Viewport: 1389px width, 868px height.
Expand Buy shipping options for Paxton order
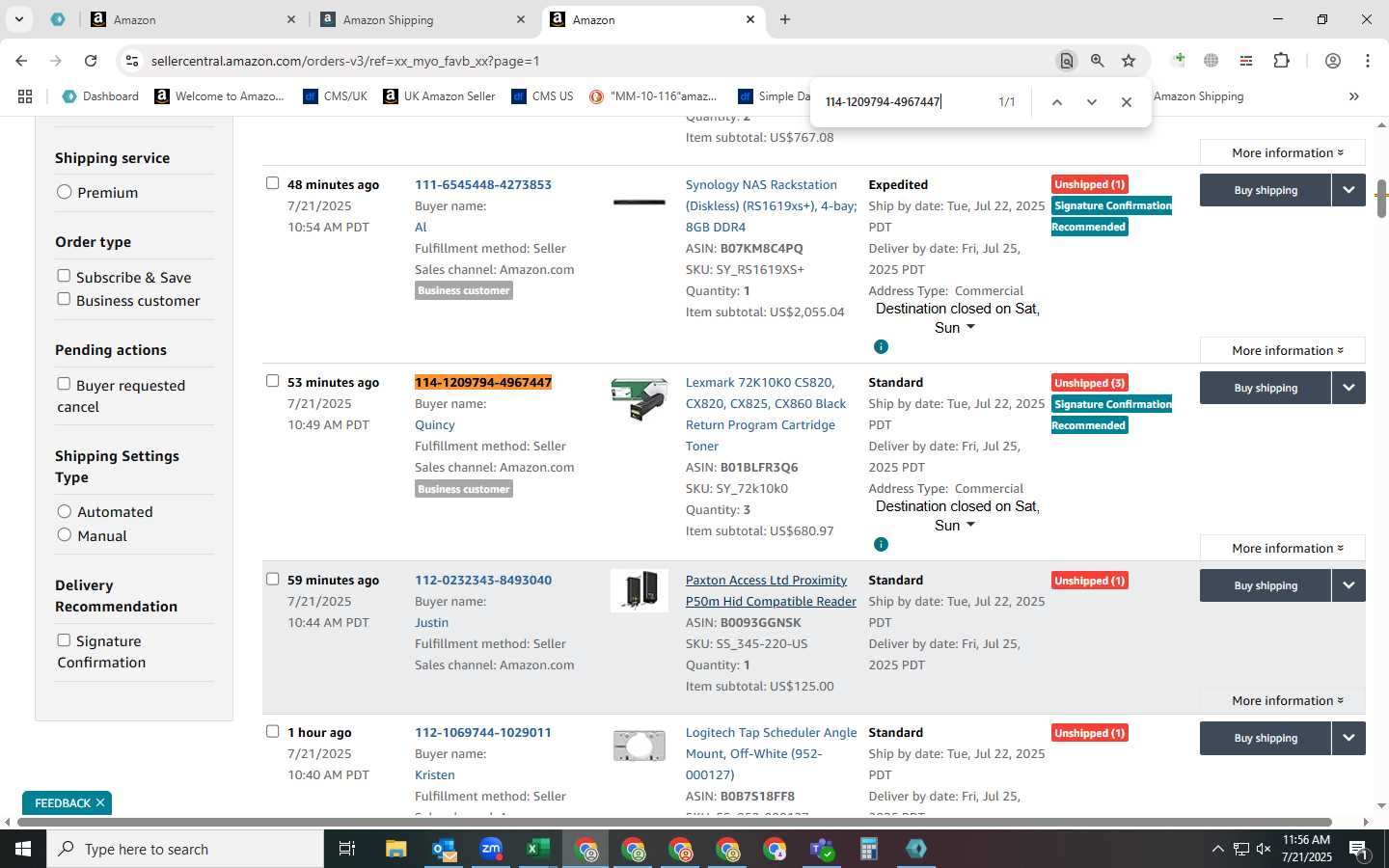[x=1348, y=585]
